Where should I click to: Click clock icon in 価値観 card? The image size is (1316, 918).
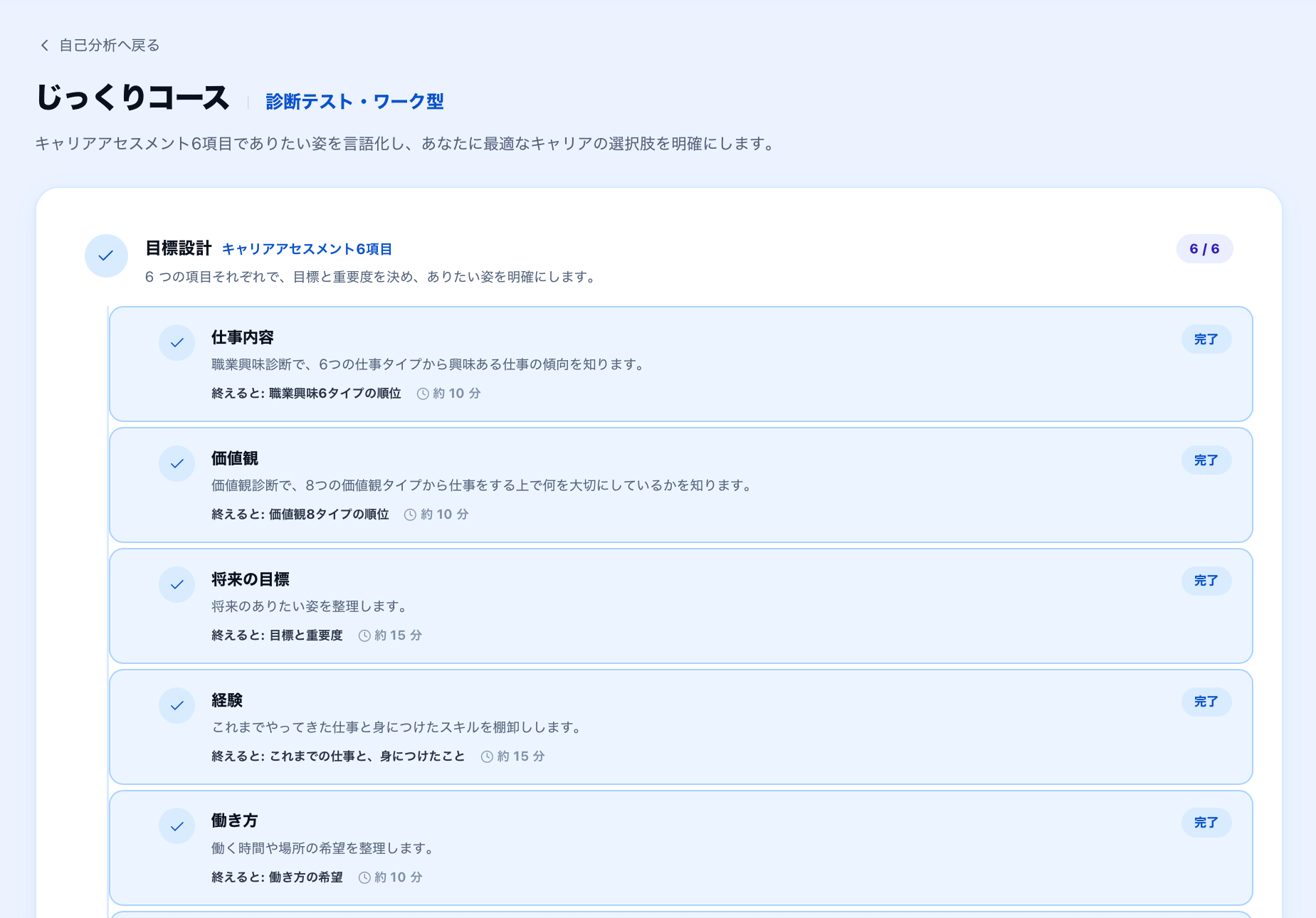click(410, 515)
